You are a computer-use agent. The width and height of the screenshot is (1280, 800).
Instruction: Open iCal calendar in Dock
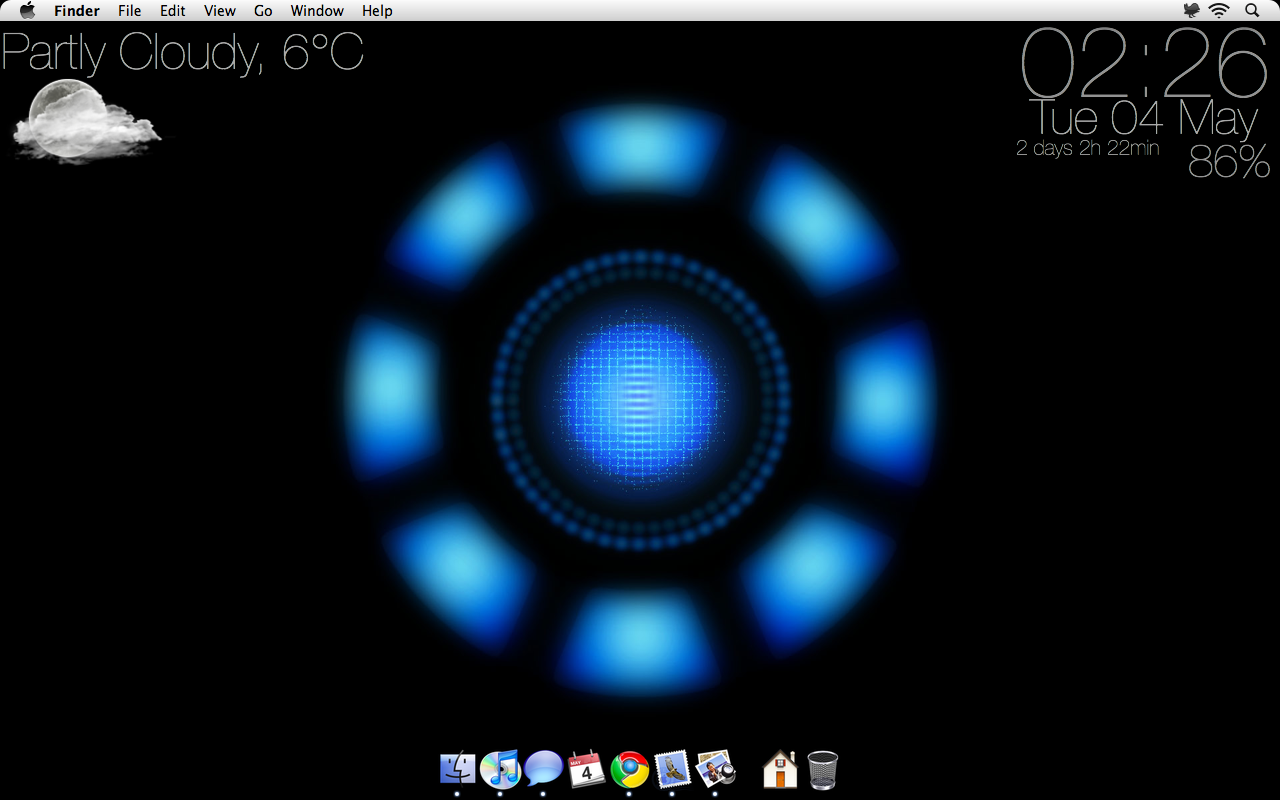pyautogui.click(x=586, y=769)
